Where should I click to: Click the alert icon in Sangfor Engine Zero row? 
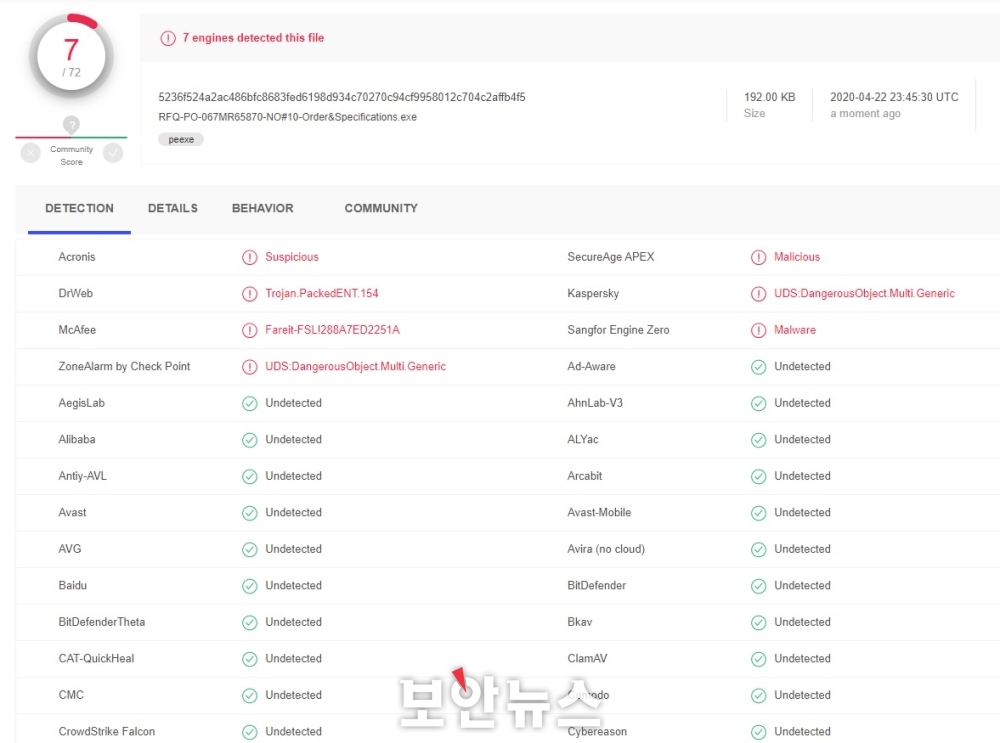click(x=758, y=330)
